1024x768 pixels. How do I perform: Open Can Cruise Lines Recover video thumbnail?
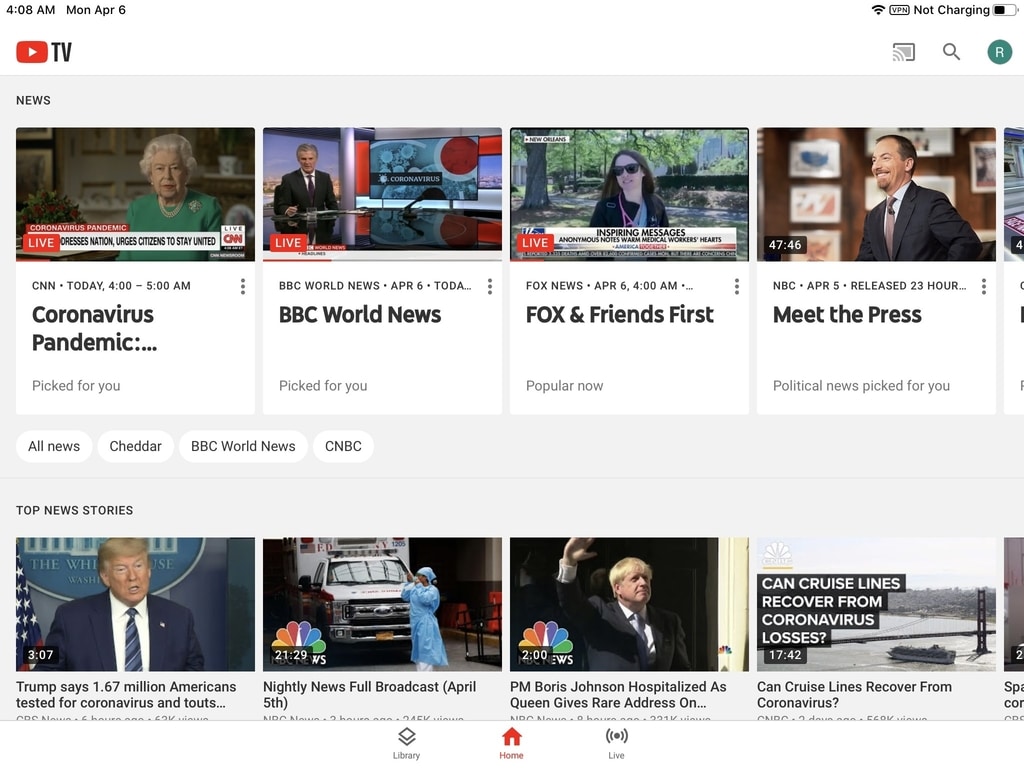[x=876, y=604]
